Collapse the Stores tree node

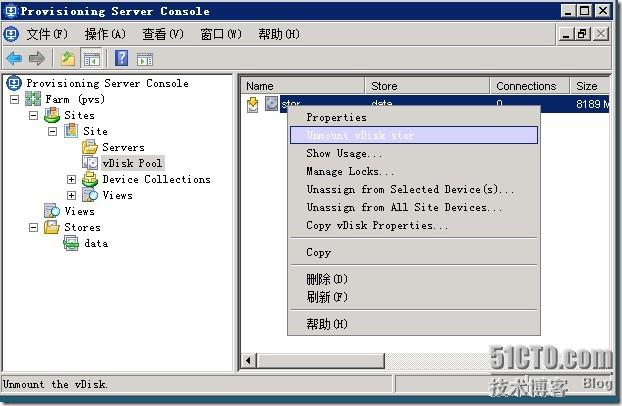pyautogui.click(x=33, y=227)
